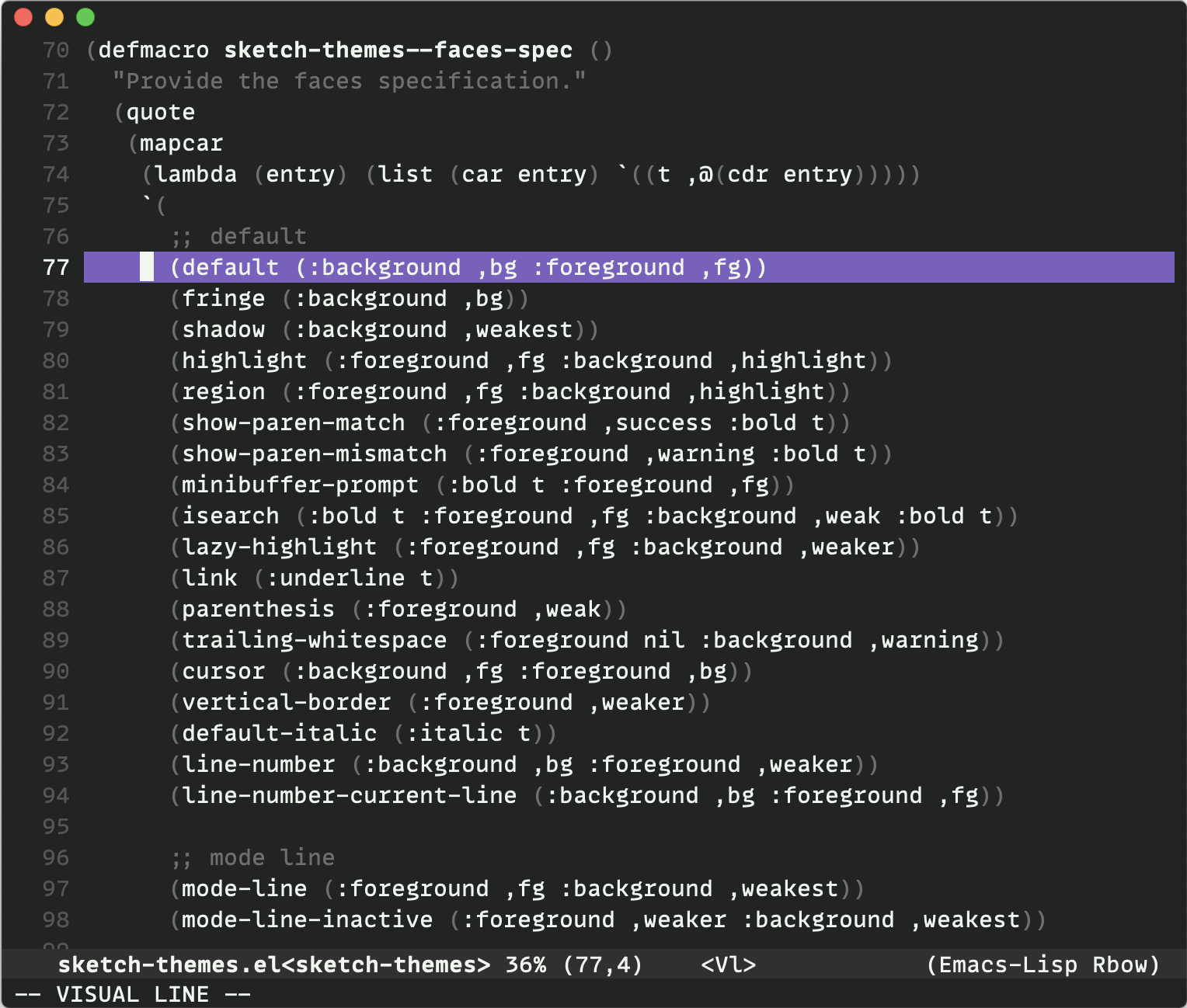
Task: Click line number 98 in the gutter
Action: point(56,920)
